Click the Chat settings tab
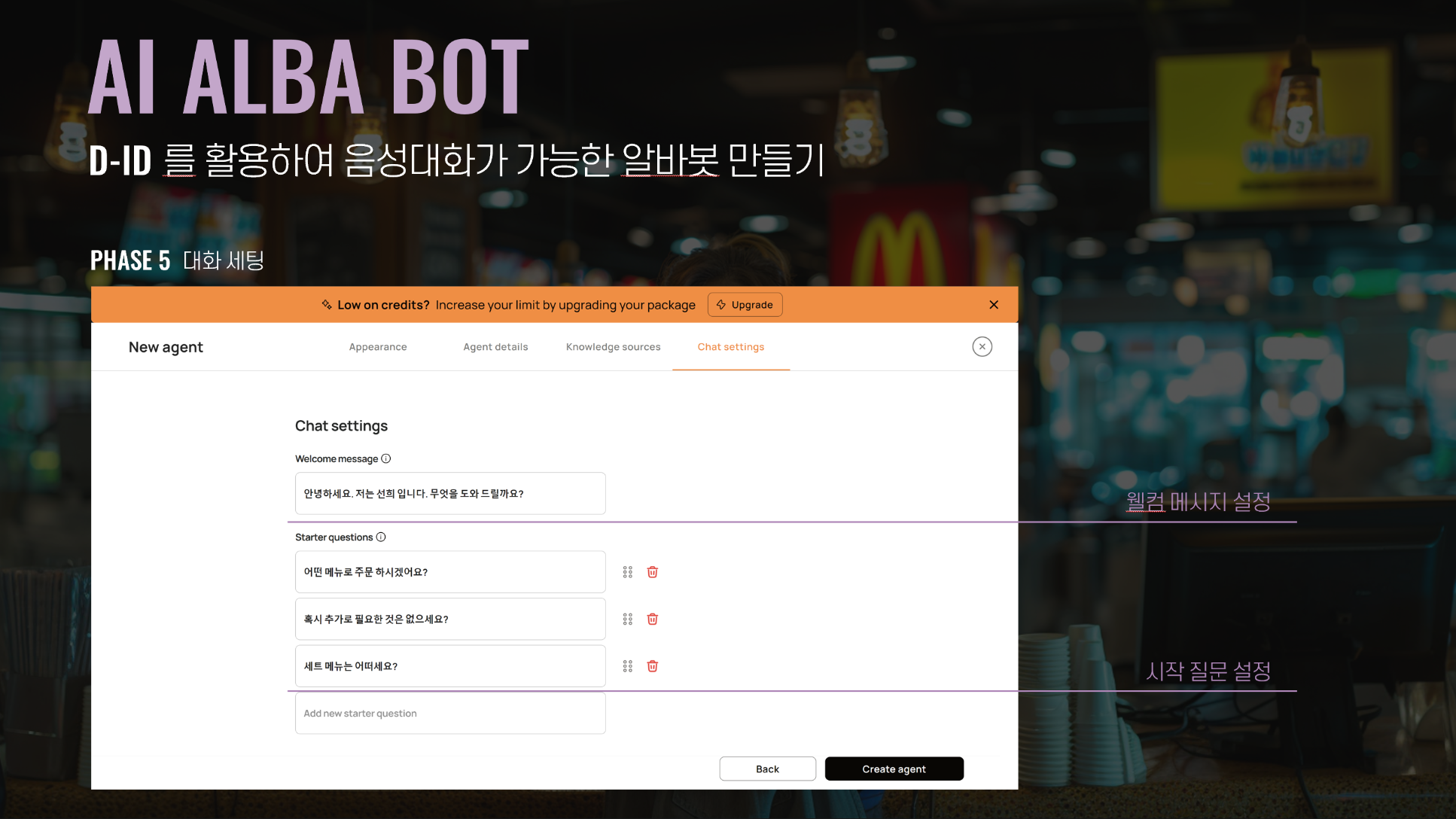The height and width of the screenshot is (819, 1456). tap(730, 346)
